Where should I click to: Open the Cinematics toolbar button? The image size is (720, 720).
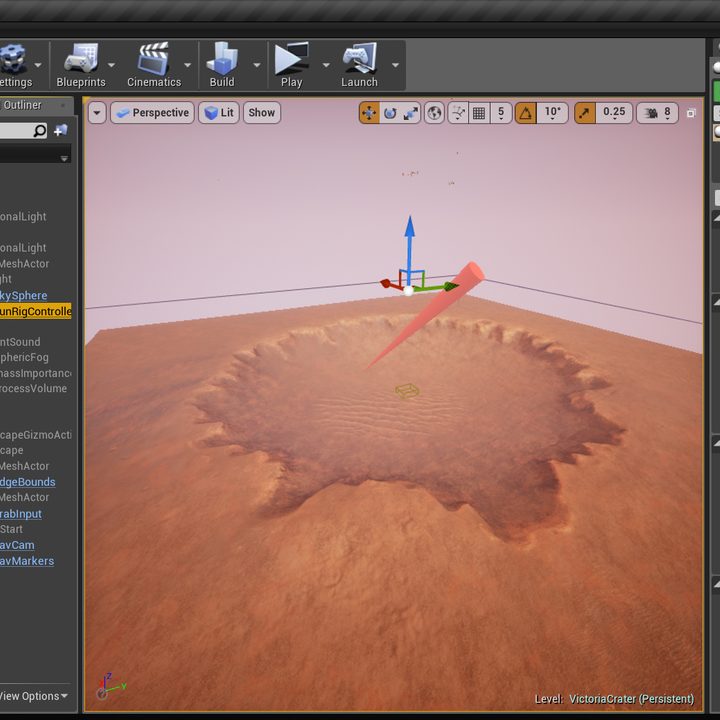pos(154,65)
